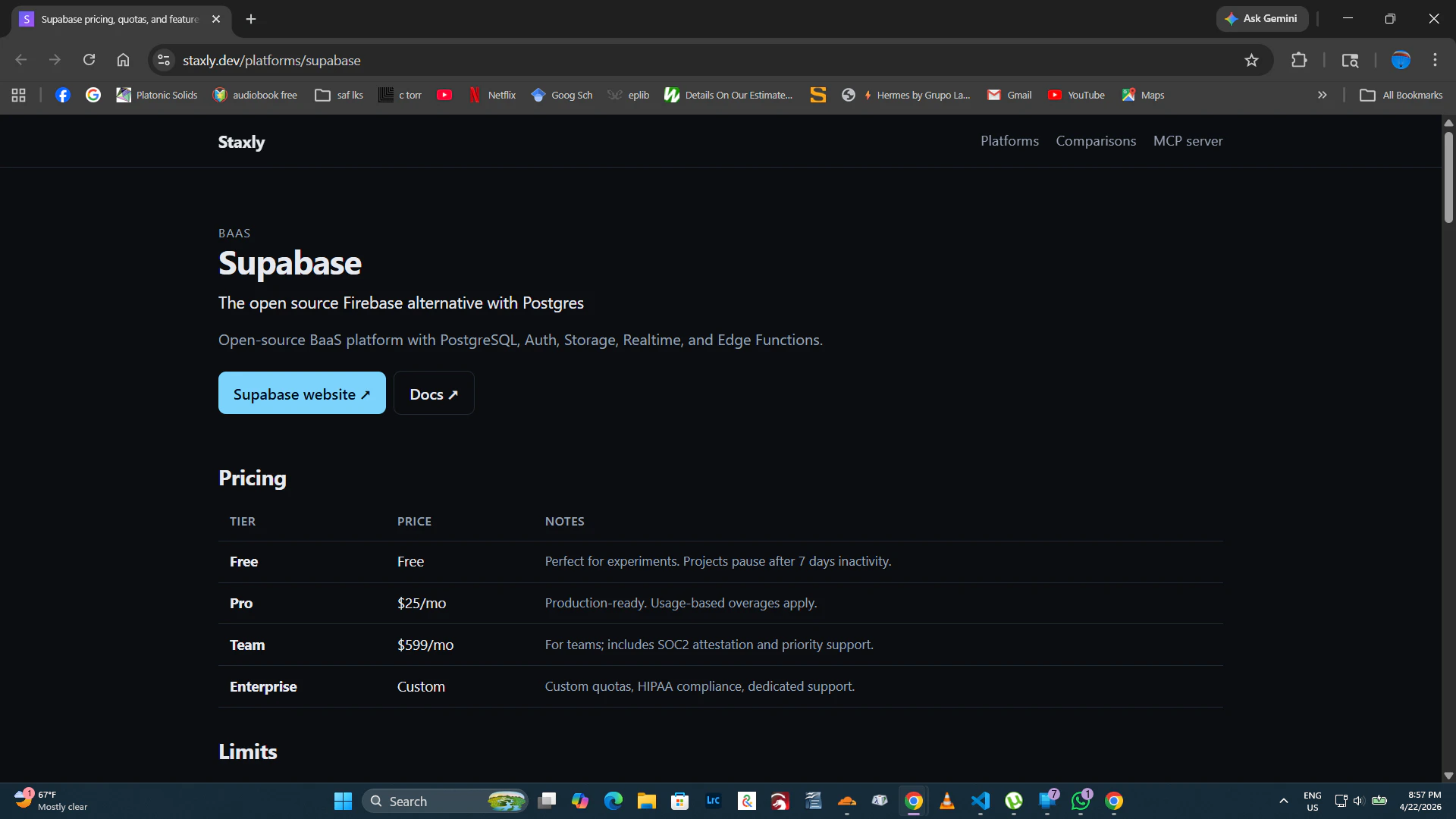Image resolution: width=1456 pixels, height=819 pixels.
Task: Switch the ENG US input language
Action: tap(1313, 801)
